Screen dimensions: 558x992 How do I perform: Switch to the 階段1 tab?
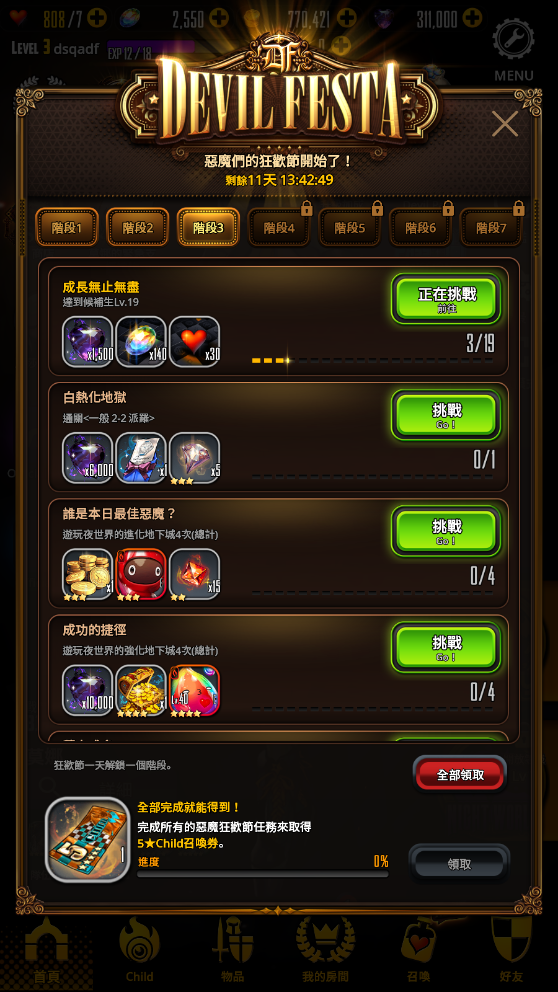[66, 227]
